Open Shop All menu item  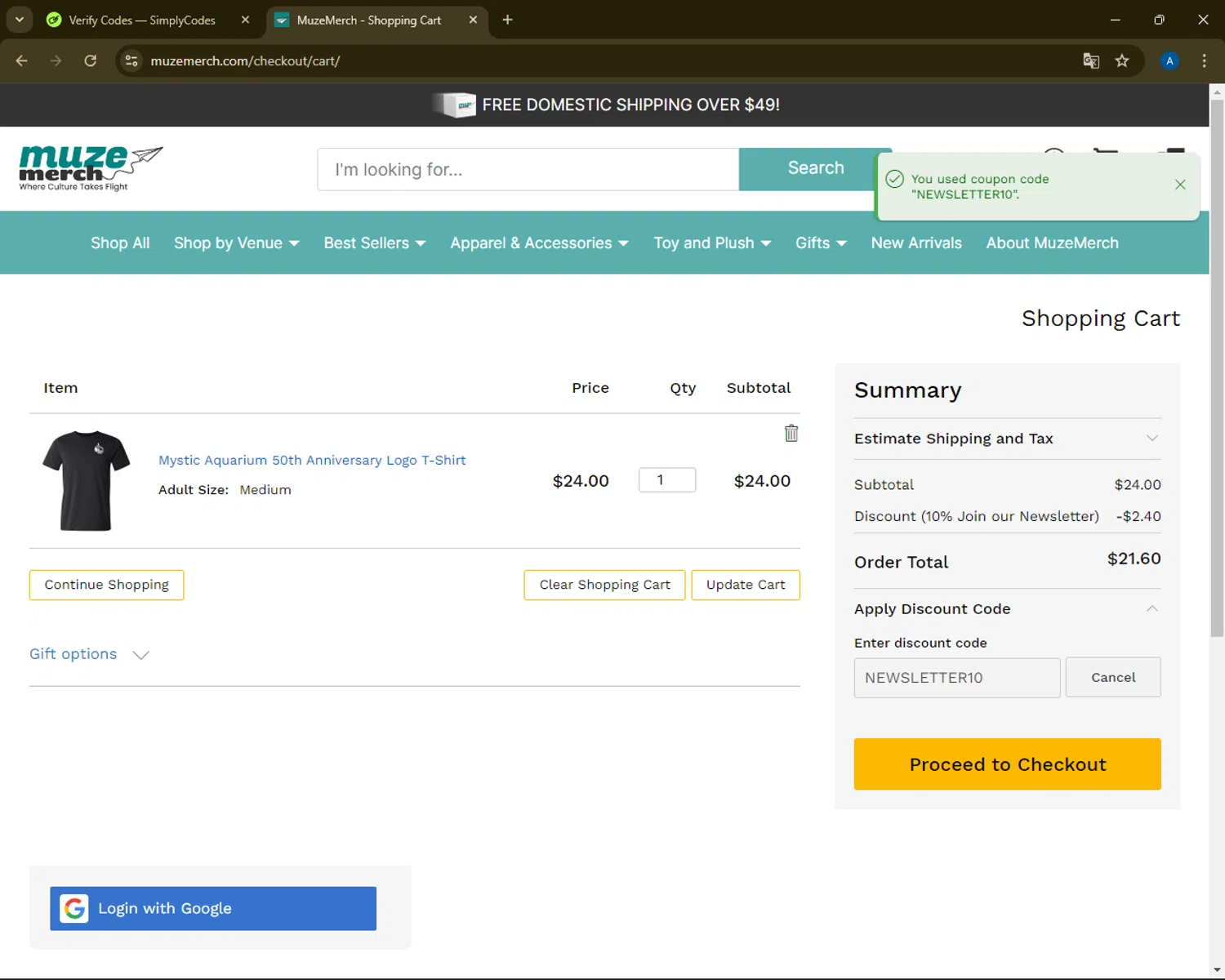tap(120, 243)
